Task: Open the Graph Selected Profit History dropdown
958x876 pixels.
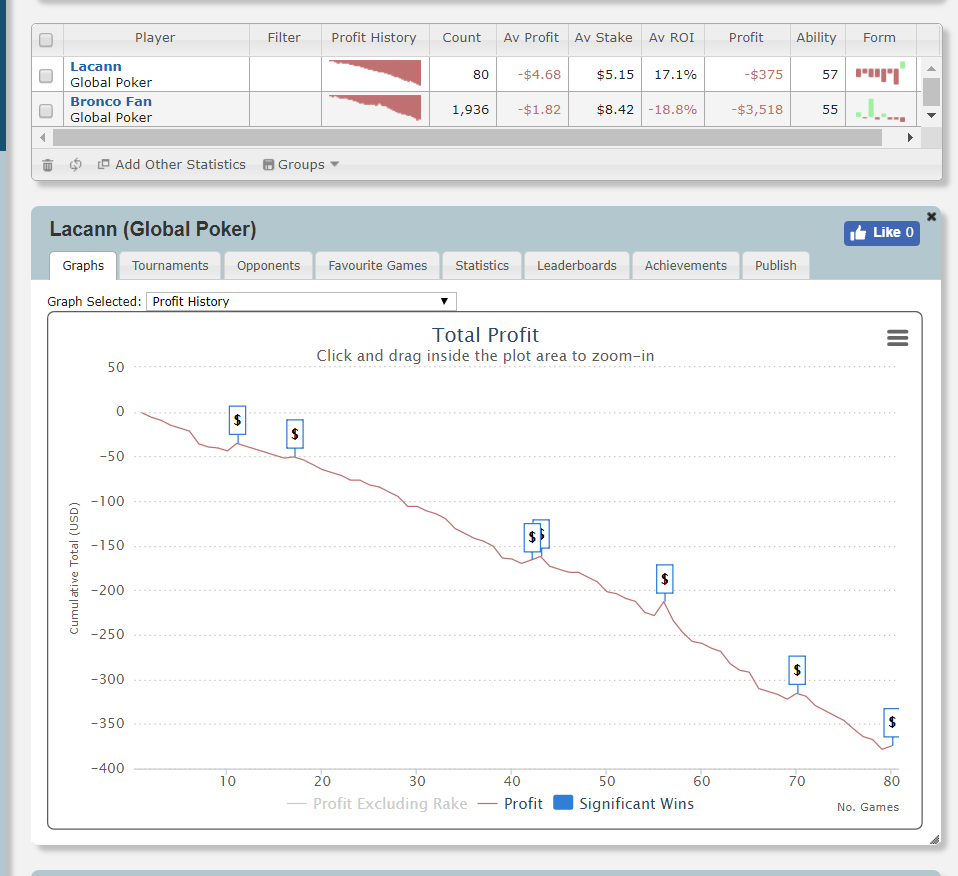Action: coord(301,302)
